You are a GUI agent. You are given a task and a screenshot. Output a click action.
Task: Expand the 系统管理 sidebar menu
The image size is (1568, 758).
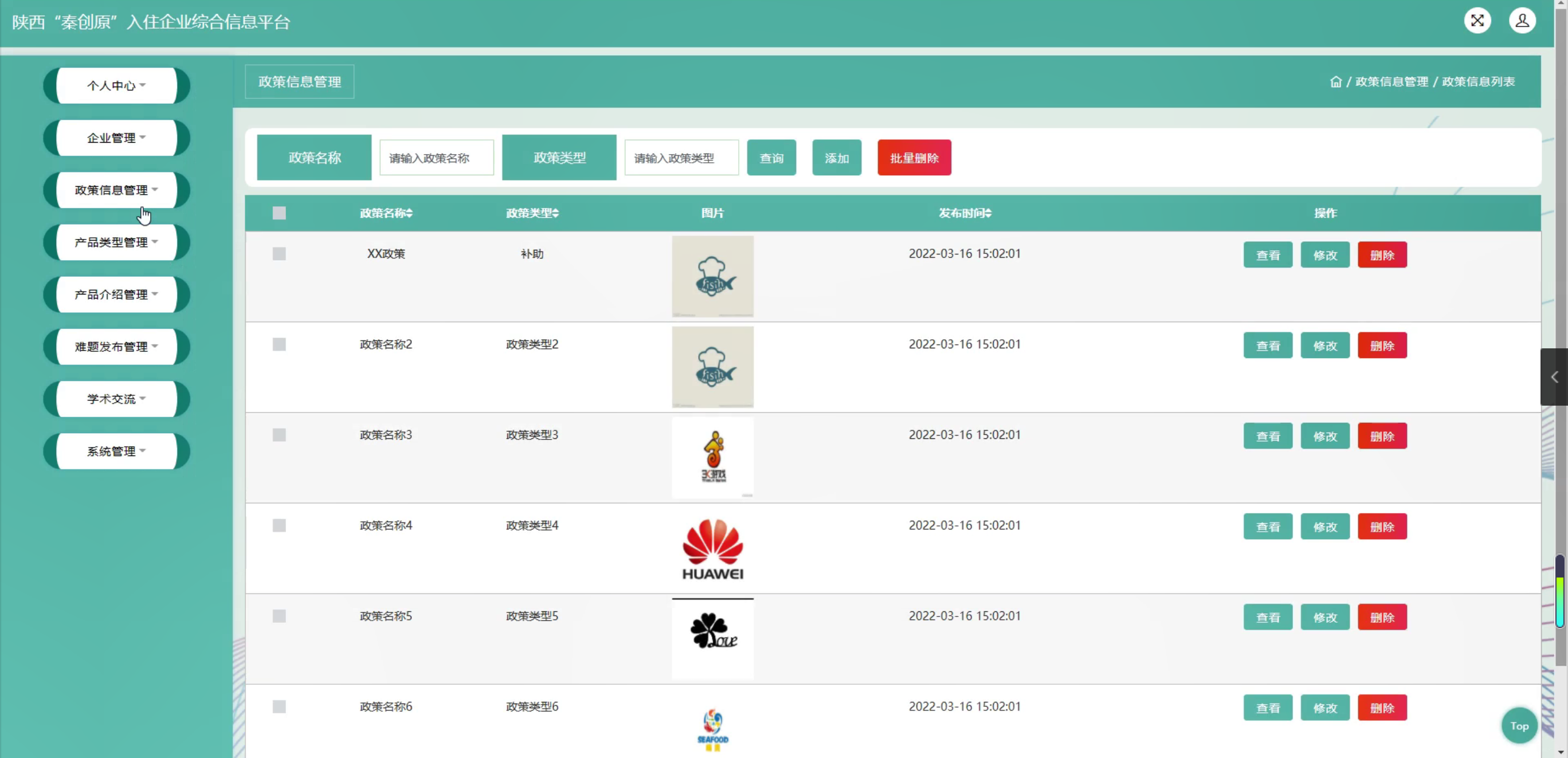(116, 451)
